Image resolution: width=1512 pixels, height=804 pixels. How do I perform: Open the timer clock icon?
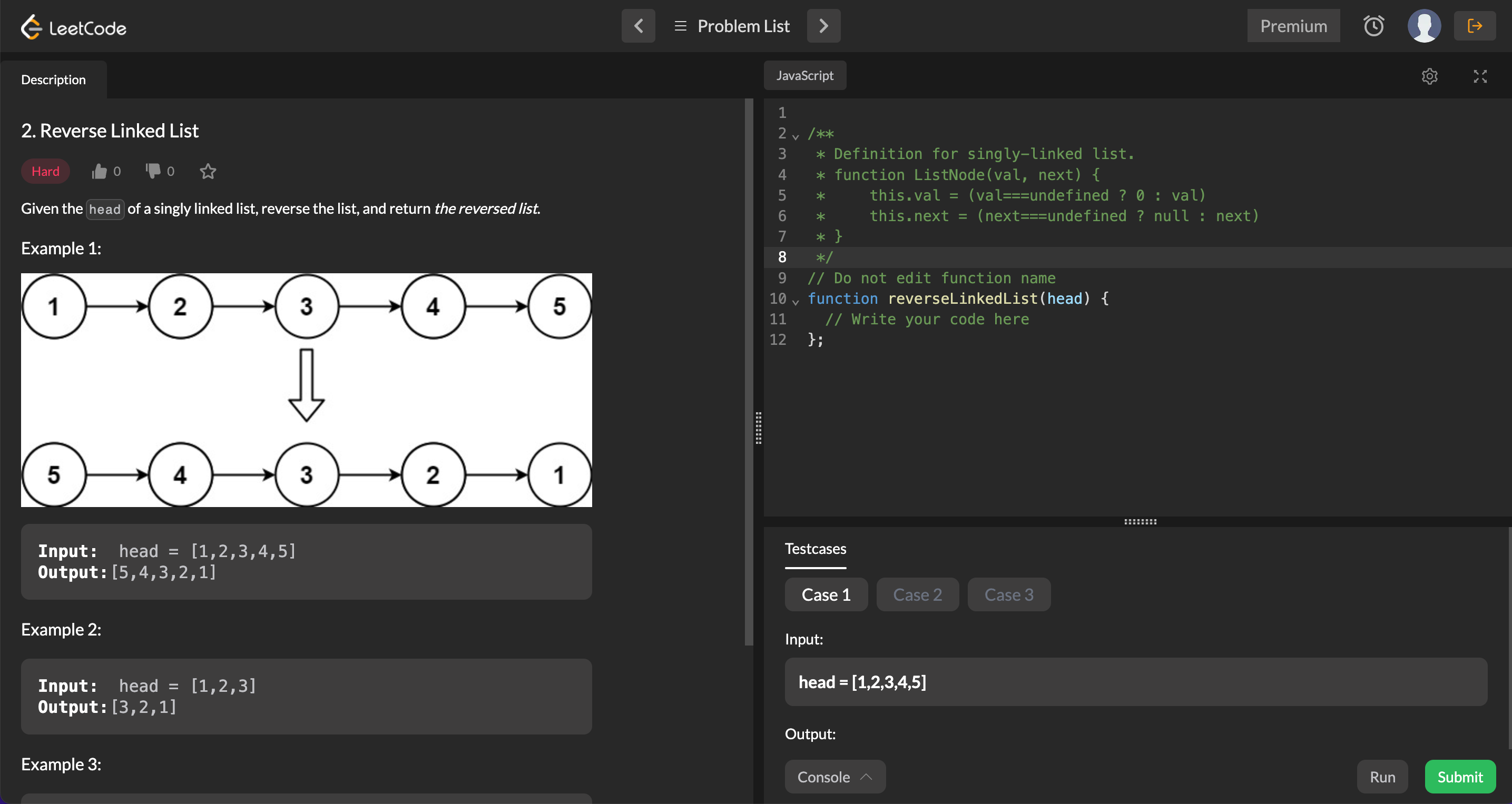coord(1373,26)
